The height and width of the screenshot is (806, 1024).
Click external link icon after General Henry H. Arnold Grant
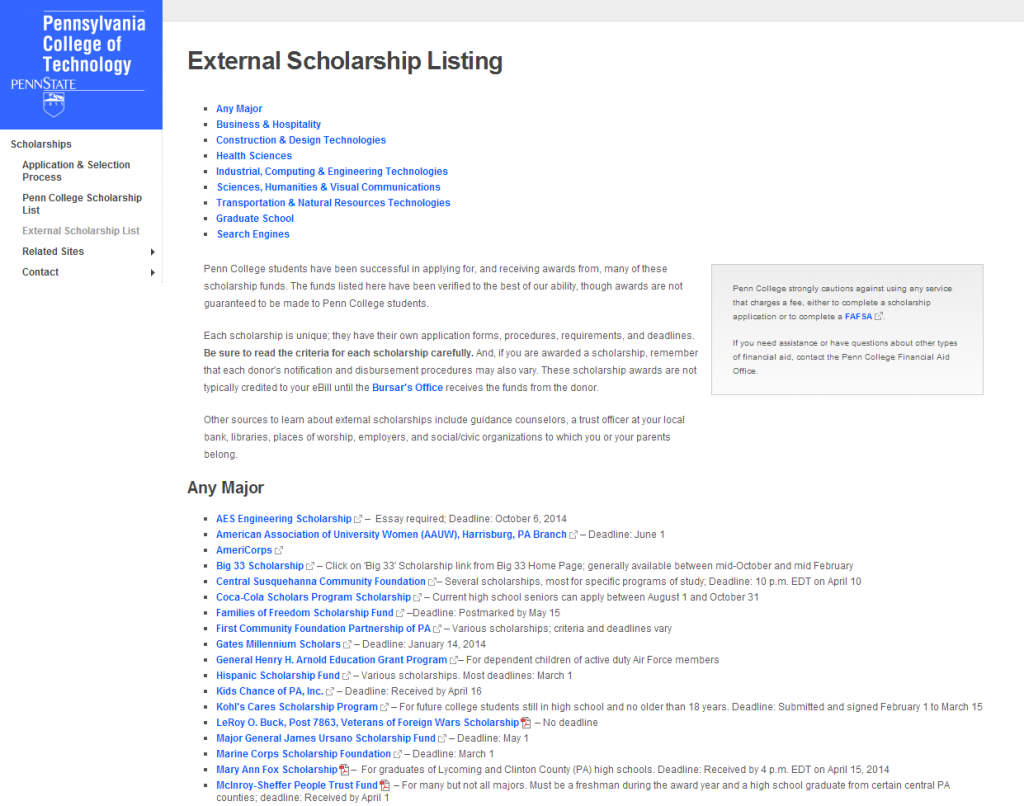click(x=453, y=660)
